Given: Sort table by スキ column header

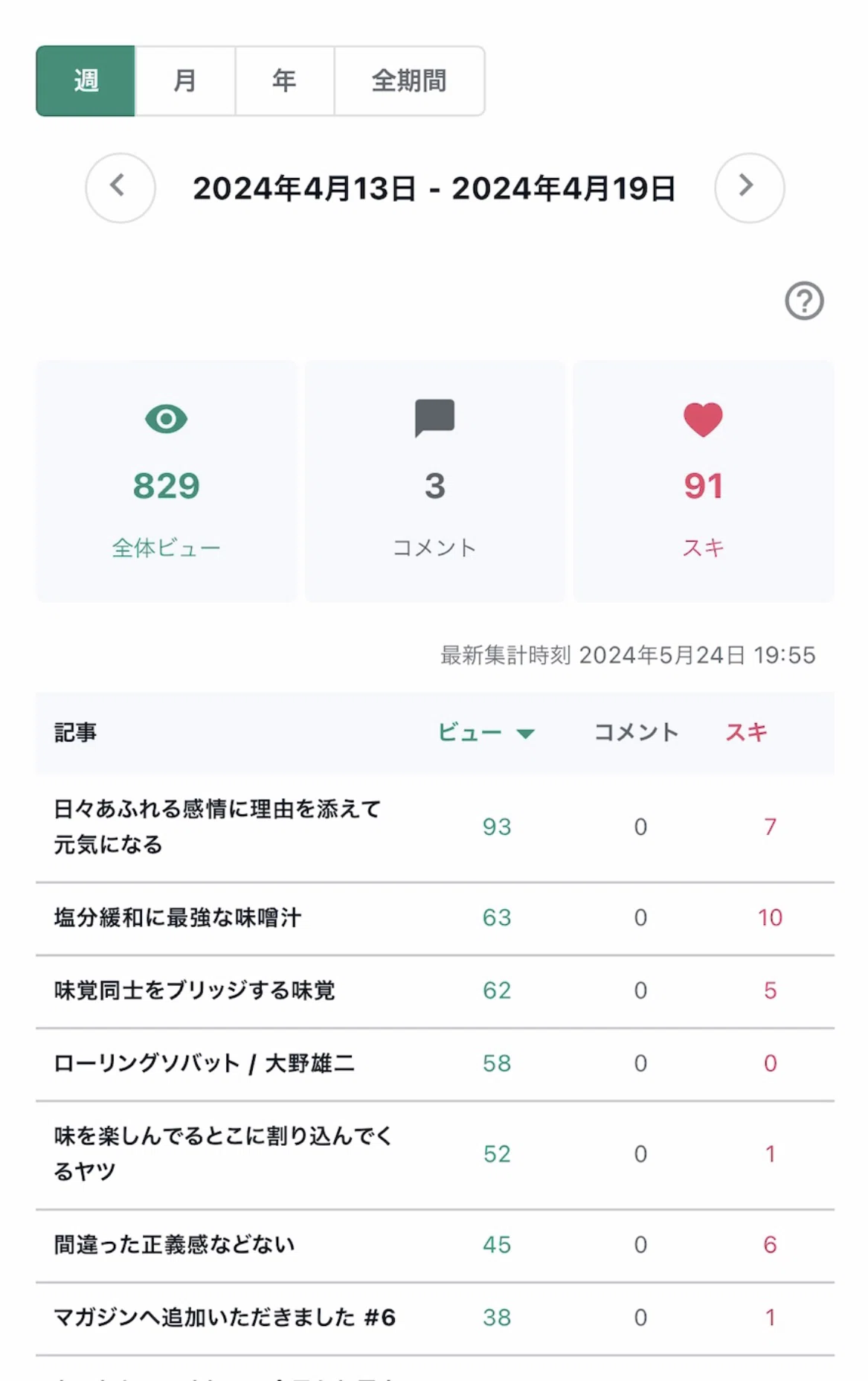Looking at the screenshot, I should [x=746, y=732].
